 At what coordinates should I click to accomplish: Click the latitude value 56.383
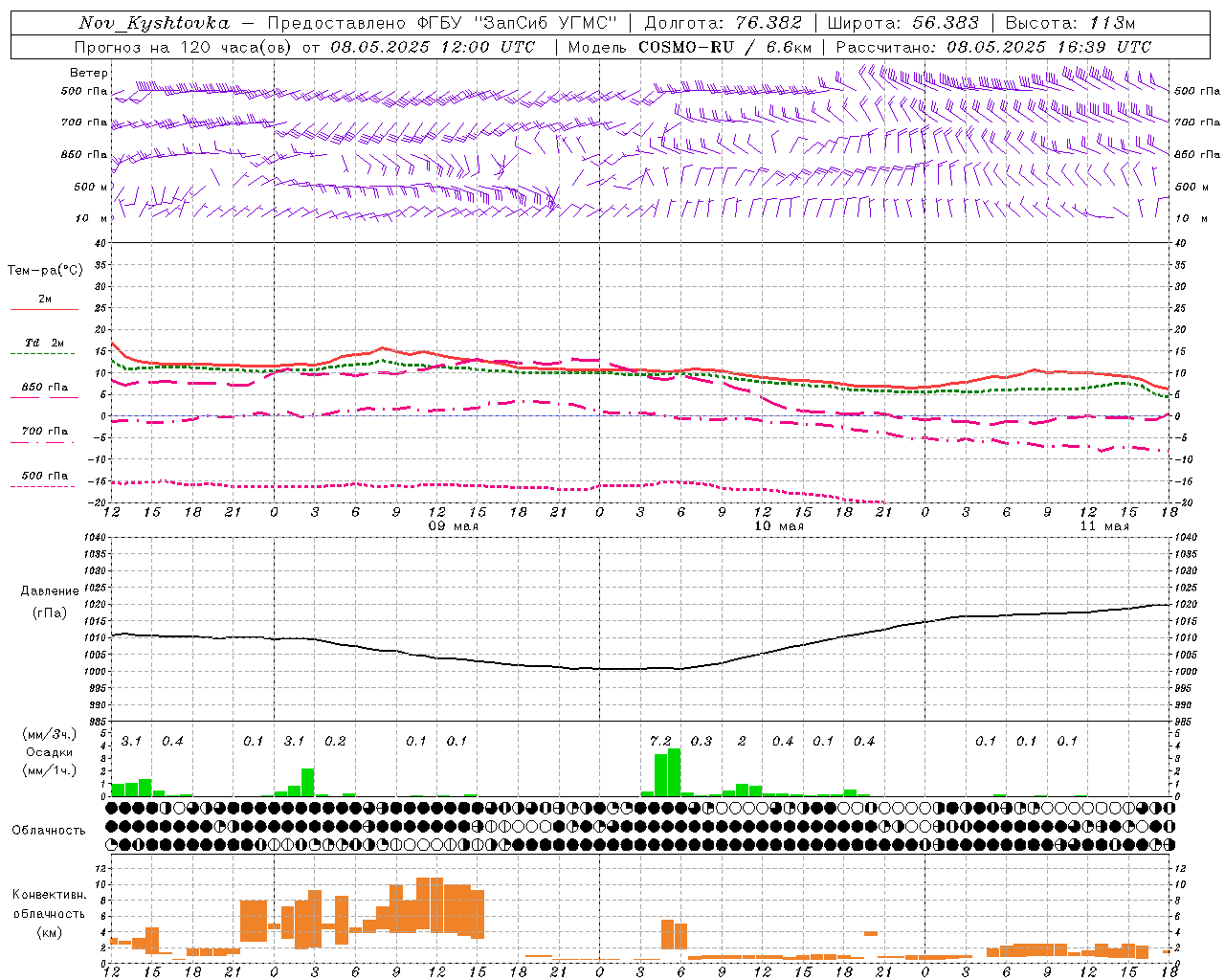coord(947,23)
